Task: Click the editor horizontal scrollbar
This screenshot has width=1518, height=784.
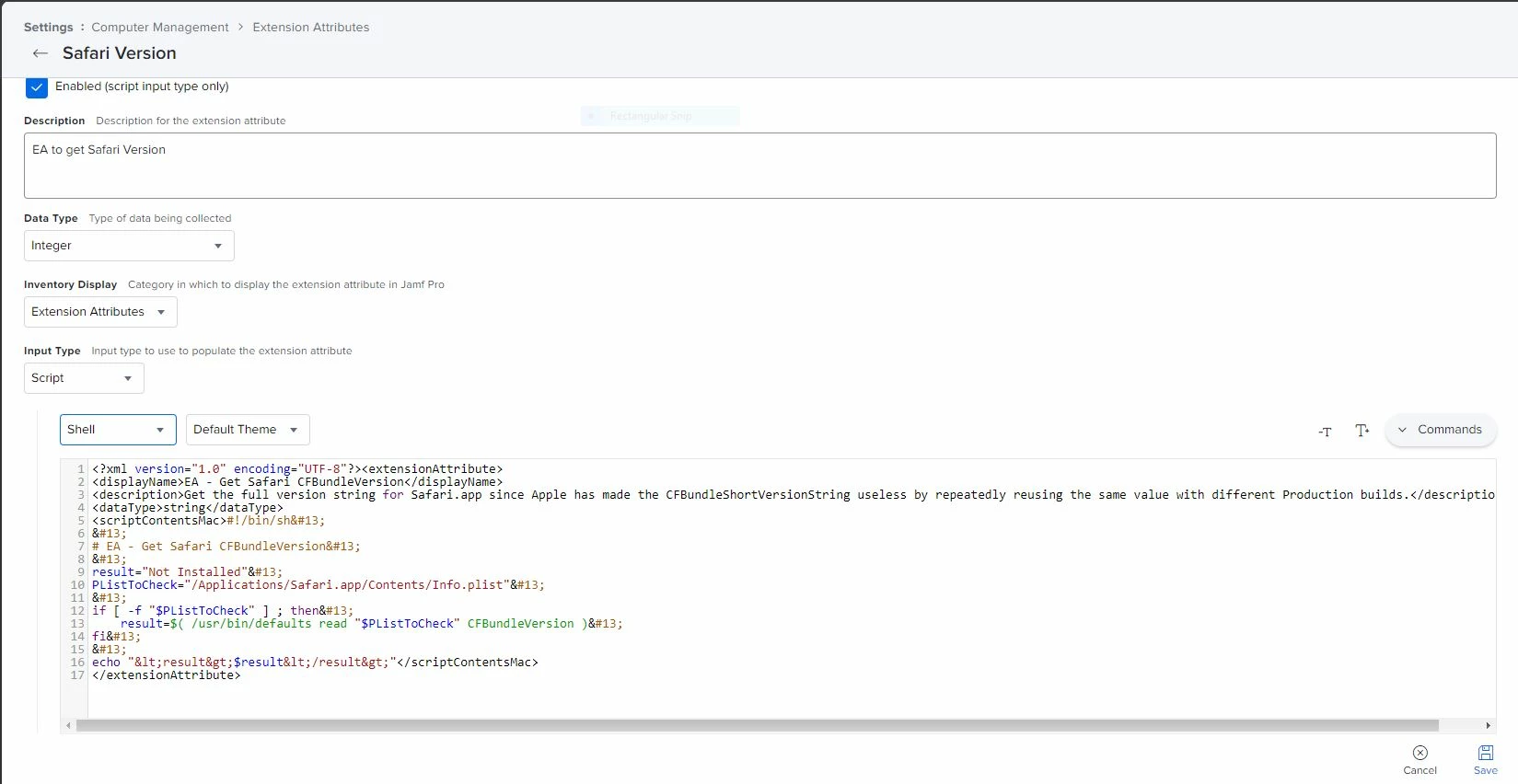Action: tap(757, 725)
